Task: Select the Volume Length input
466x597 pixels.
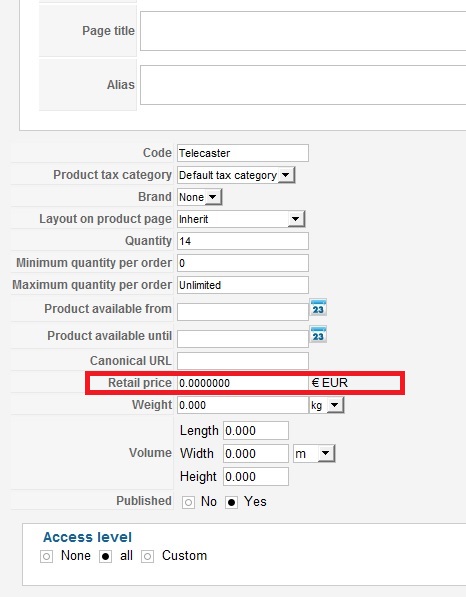Action: (x=256, y=431)
